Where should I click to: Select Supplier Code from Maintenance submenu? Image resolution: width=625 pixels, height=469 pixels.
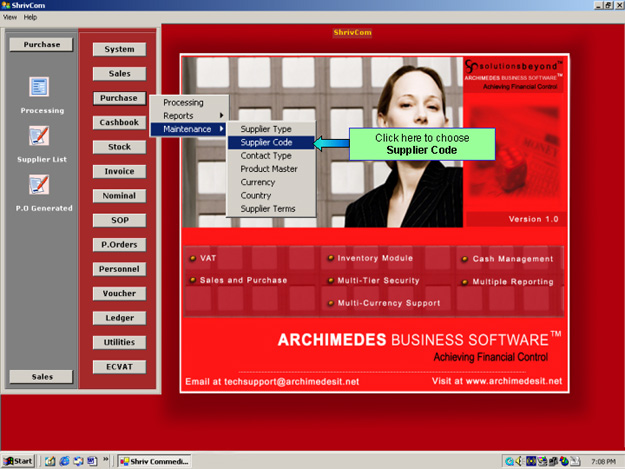(266, 143)
